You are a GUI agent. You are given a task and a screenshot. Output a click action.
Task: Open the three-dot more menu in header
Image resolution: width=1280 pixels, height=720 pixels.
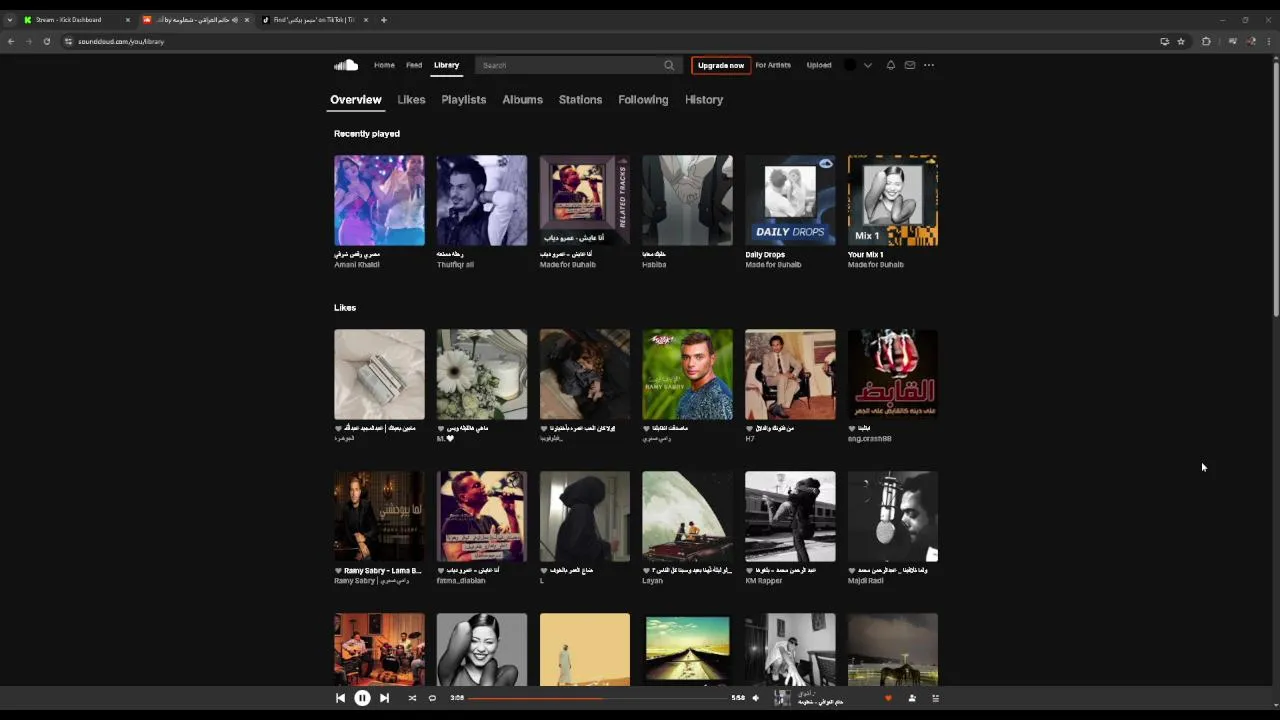tap(929, 65)
